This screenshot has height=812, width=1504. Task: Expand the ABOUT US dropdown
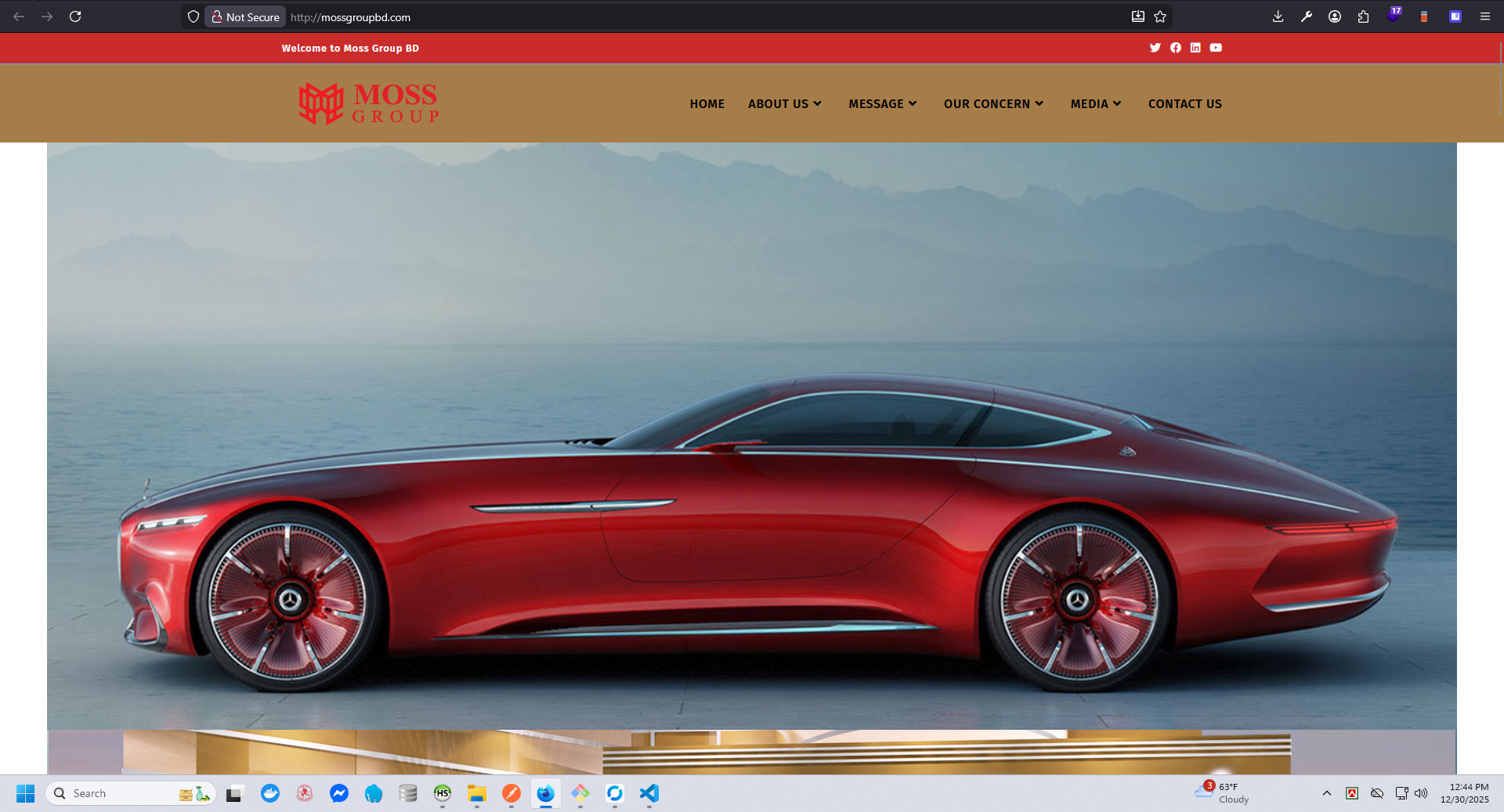pyautogui.click(x=784, y=103)
